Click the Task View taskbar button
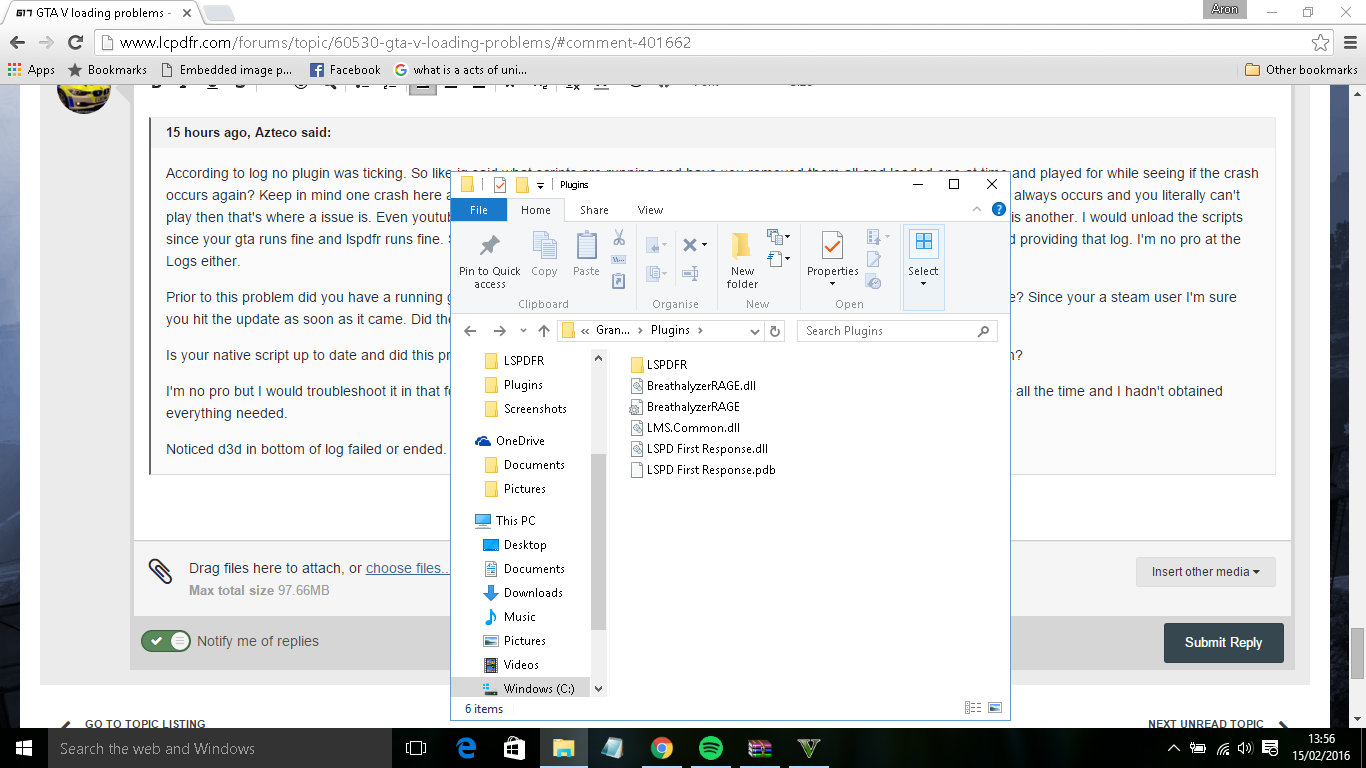Viewport: 1366px width, 768px height. tap(416, 748)
